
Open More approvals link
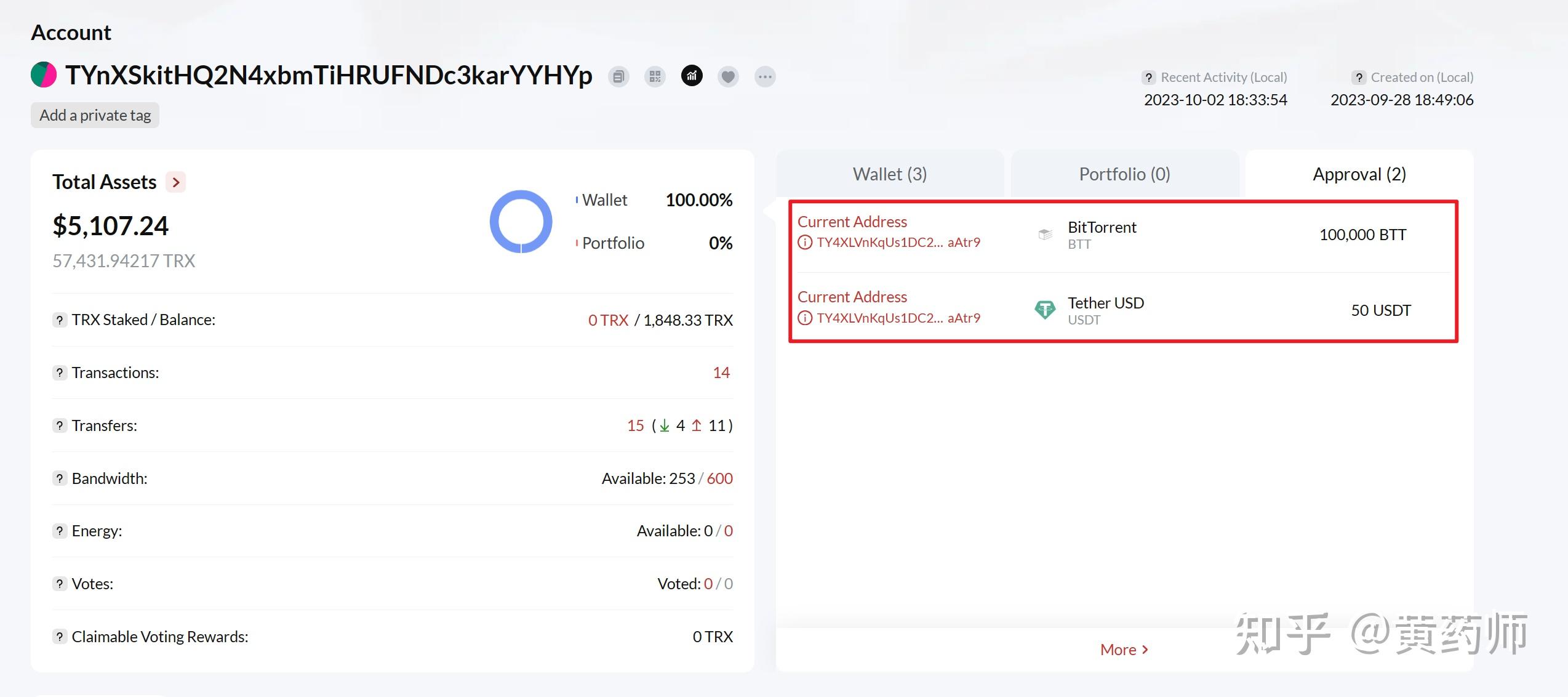(x=1124, y=650)
